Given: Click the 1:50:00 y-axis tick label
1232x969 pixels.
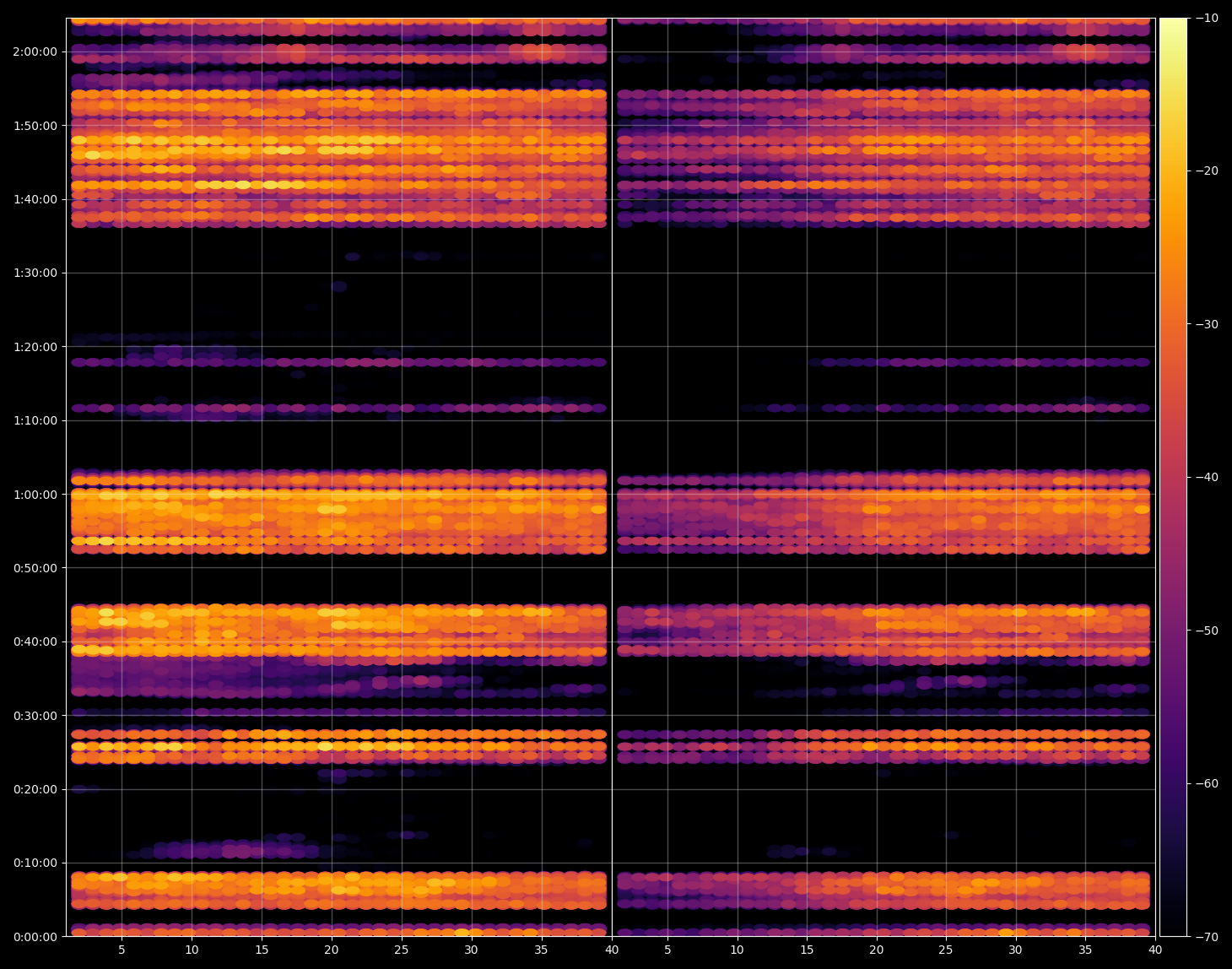Looking at the screenshot, I should click(x=35, y=126).
